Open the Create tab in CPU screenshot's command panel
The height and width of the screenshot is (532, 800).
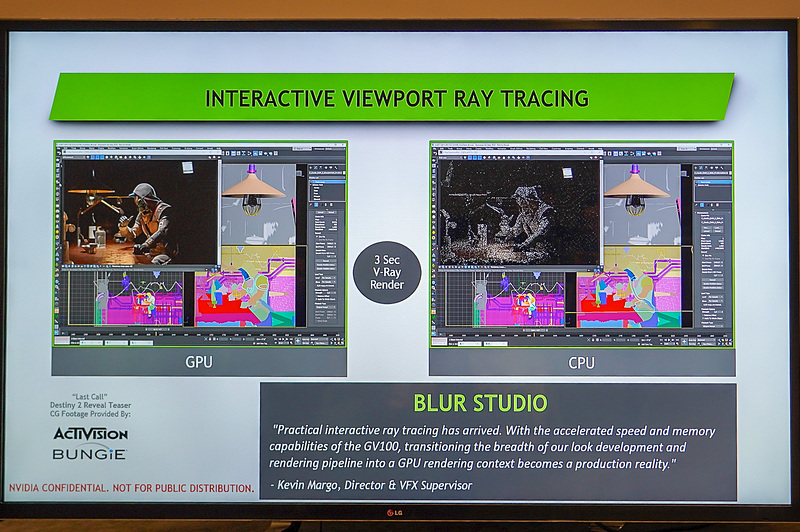[696, 168]
